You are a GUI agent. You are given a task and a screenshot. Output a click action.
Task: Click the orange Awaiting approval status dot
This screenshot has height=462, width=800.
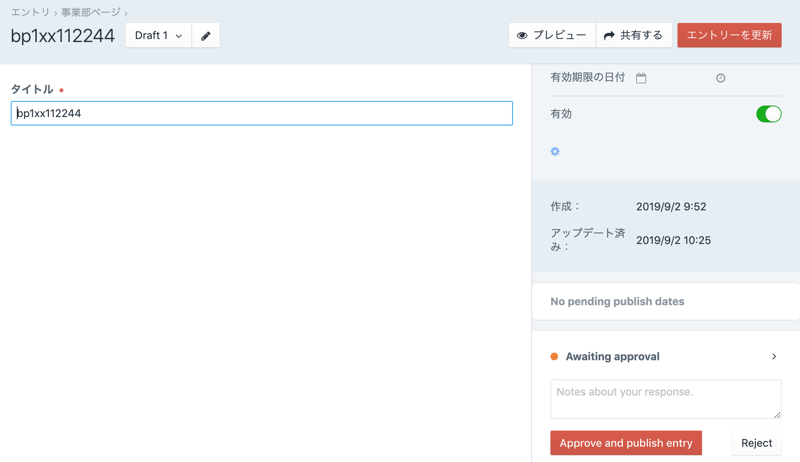(554, 357)
